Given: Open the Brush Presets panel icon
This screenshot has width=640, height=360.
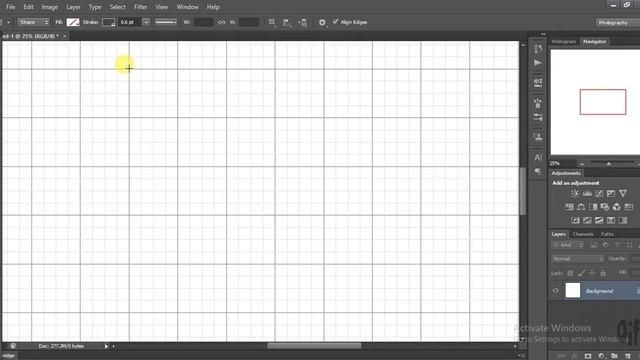Looking at the screenshot, I should pyautogui.click(x=538, y=118).
